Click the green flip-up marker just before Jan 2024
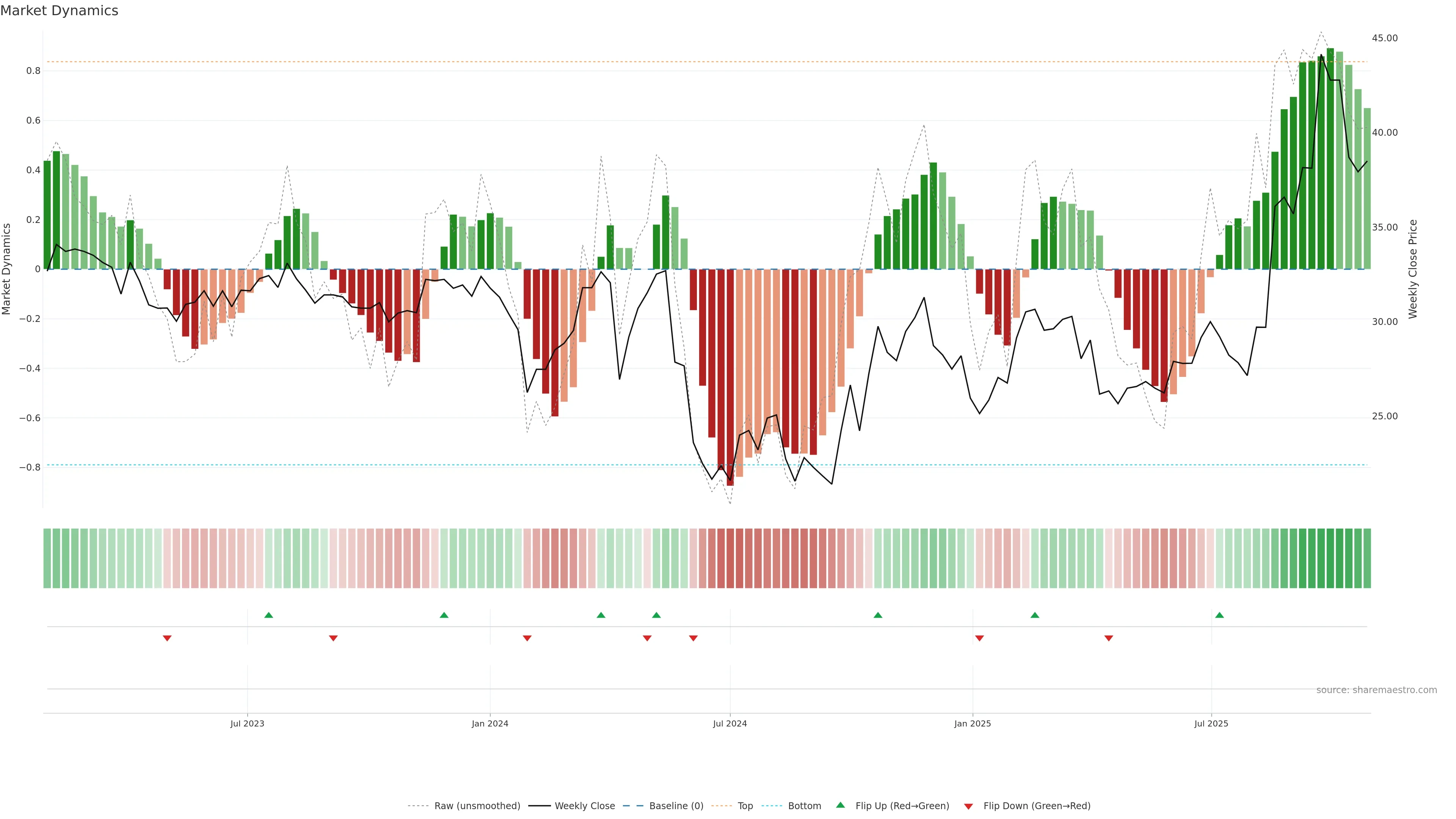The height and width of the screenshot is (819, 1456). point(444,615)
